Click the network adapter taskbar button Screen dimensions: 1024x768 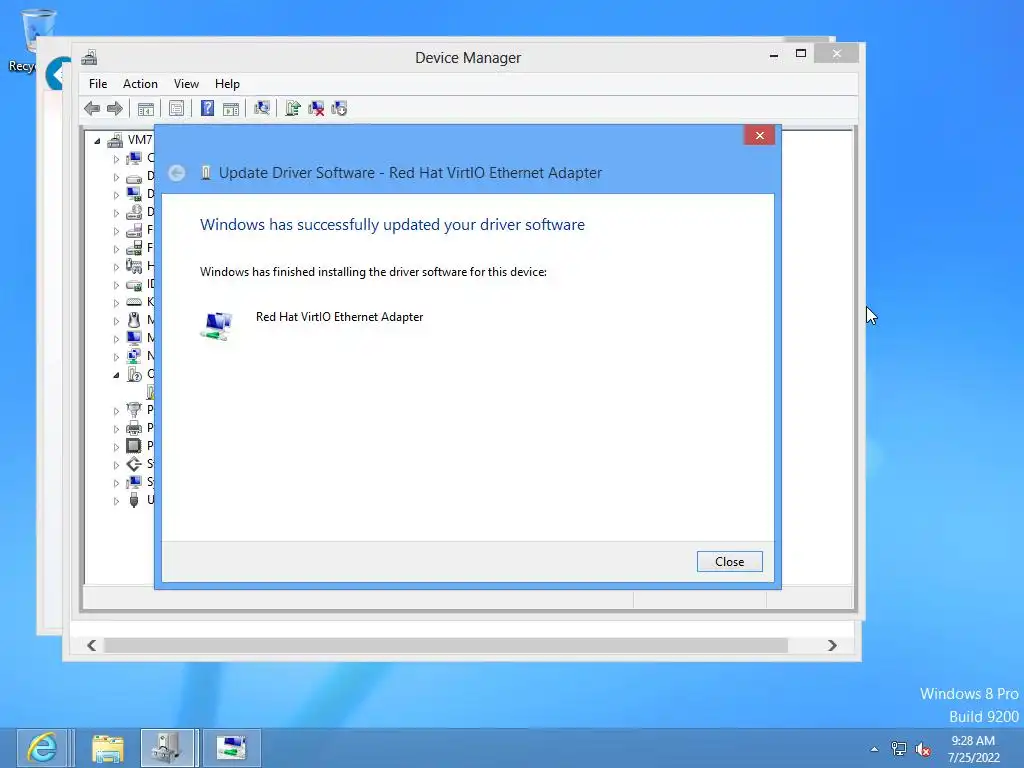click(231, 748)
